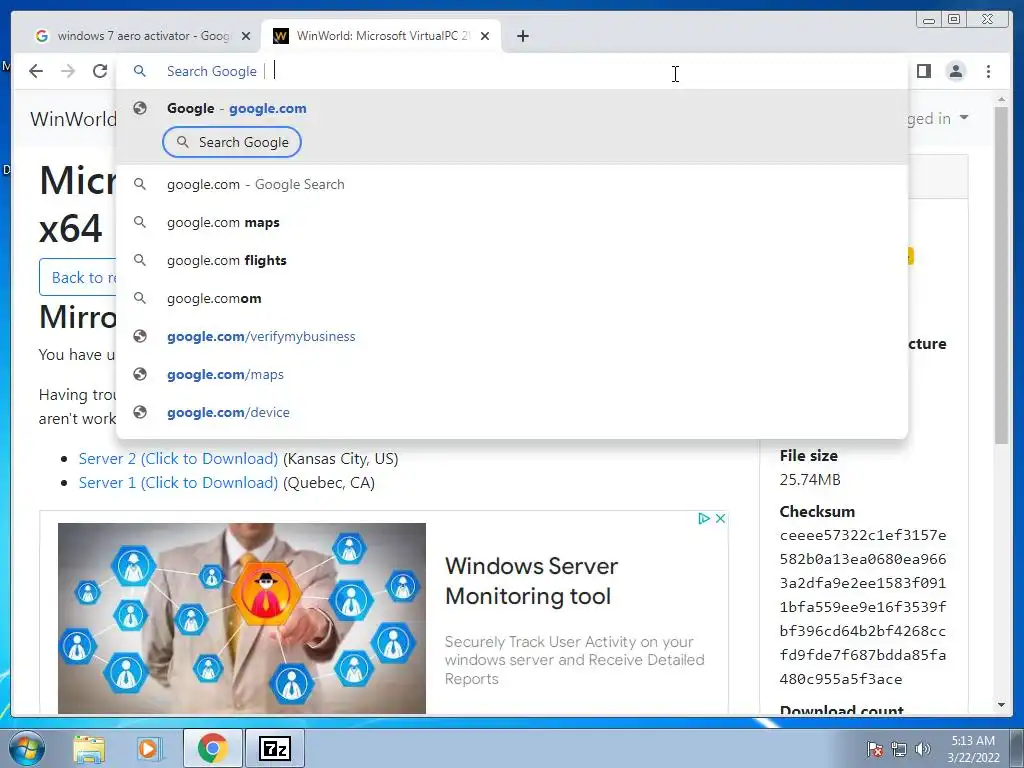The image size is (1024, 768).
Task: Open the taskbar clock and date
Action: 973,749
